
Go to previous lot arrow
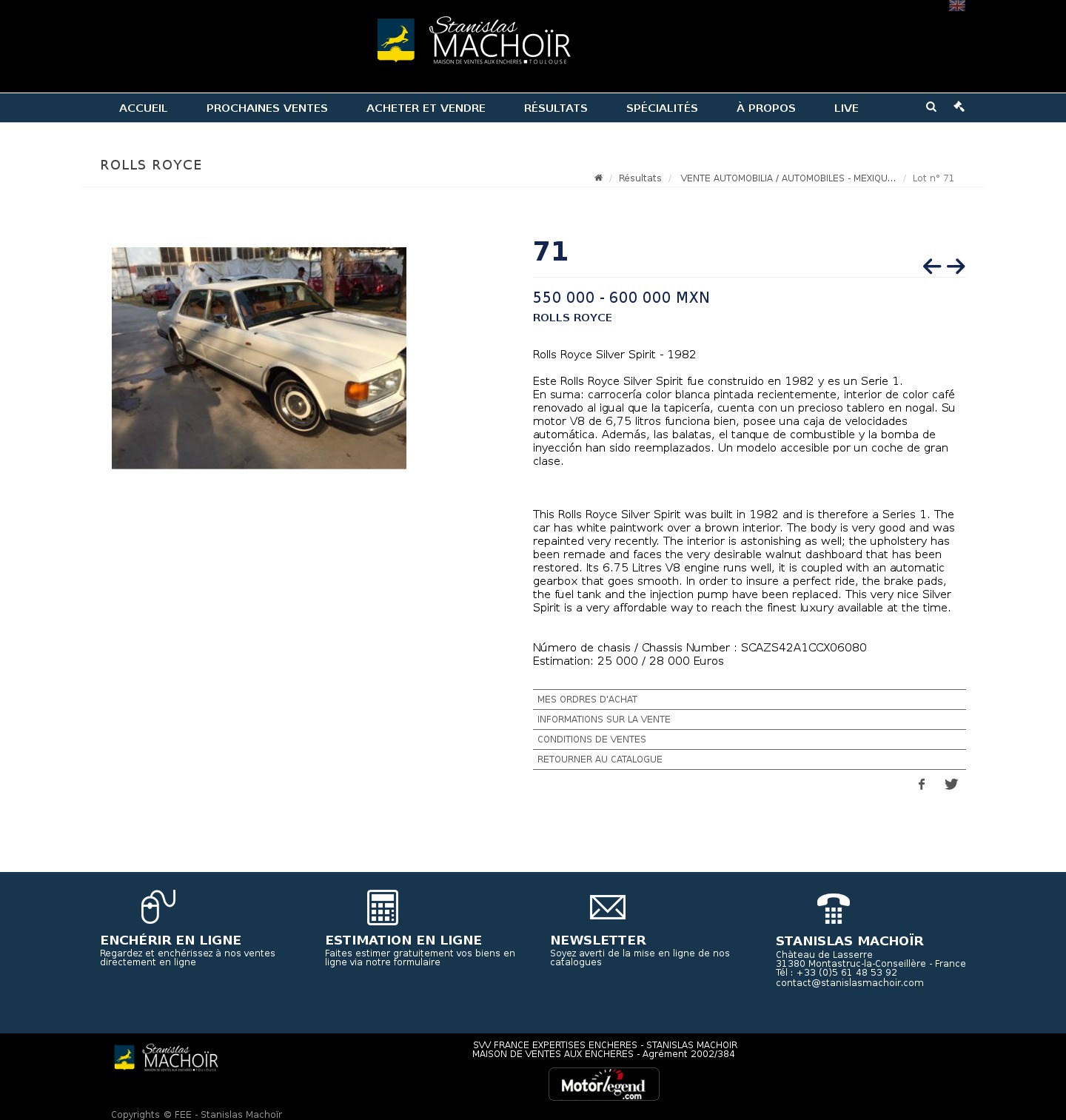tap(932, 266)
